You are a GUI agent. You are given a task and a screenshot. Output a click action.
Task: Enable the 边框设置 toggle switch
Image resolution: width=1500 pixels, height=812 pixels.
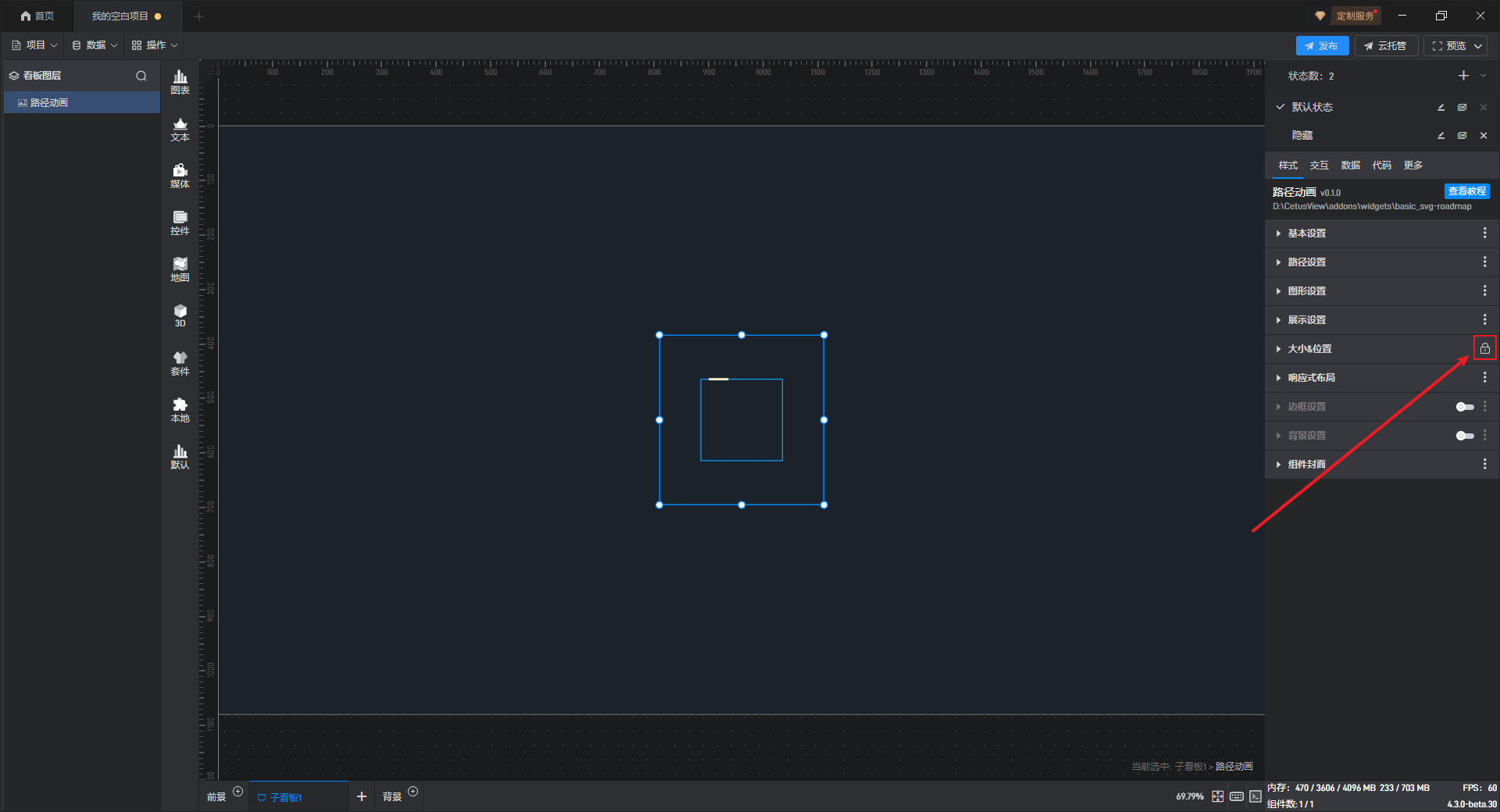tap(1464, 407)
